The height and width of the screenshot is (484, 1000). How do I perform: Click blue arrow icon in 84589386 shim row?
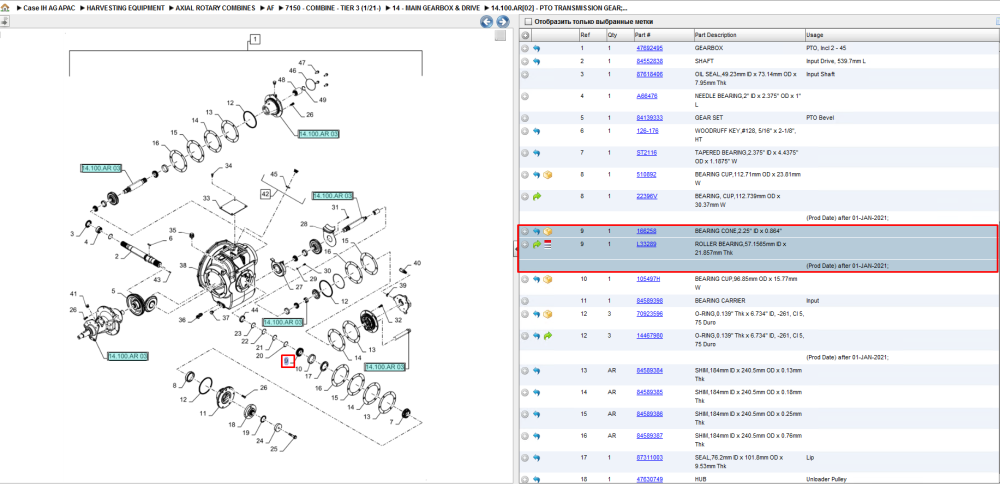click(x=536, y=414)
